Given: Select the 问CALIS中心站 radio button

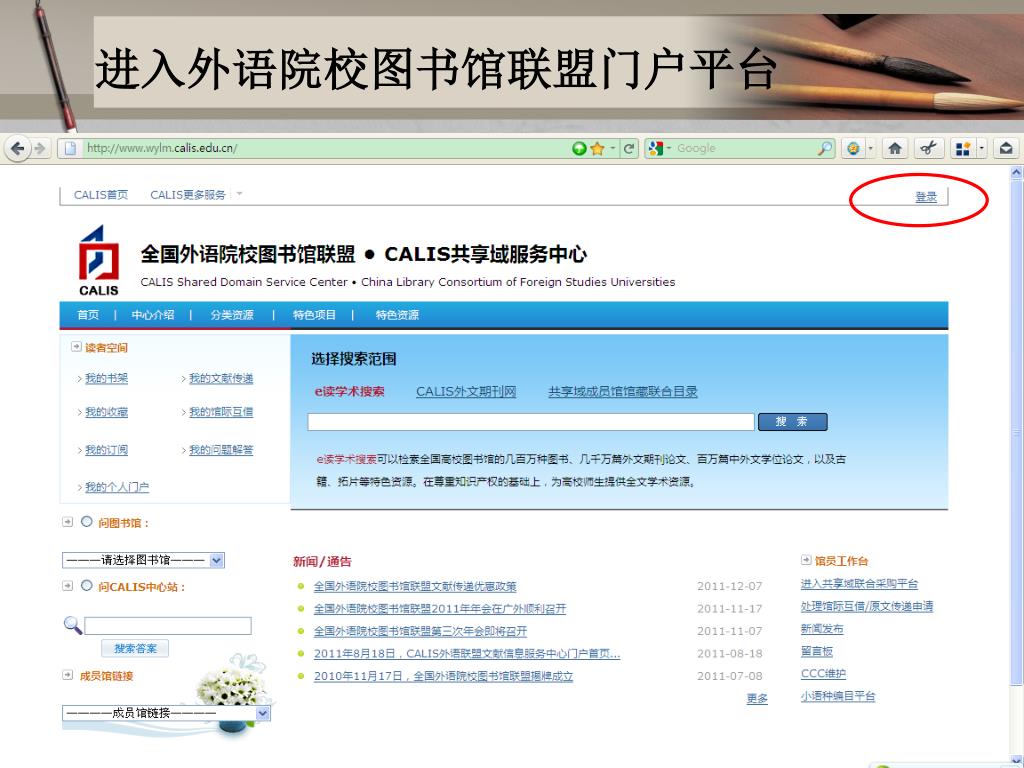Looking at the screenshot, I should pyautogui.click(x=87, y=586).
